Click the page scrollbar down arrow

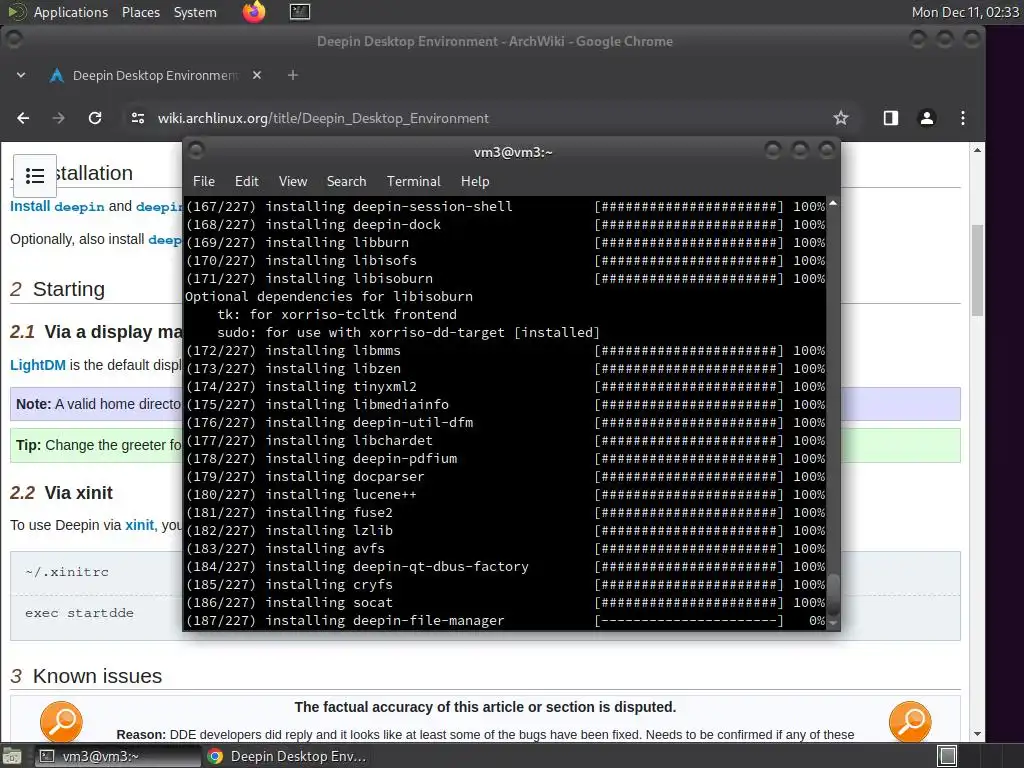point(977,734)
